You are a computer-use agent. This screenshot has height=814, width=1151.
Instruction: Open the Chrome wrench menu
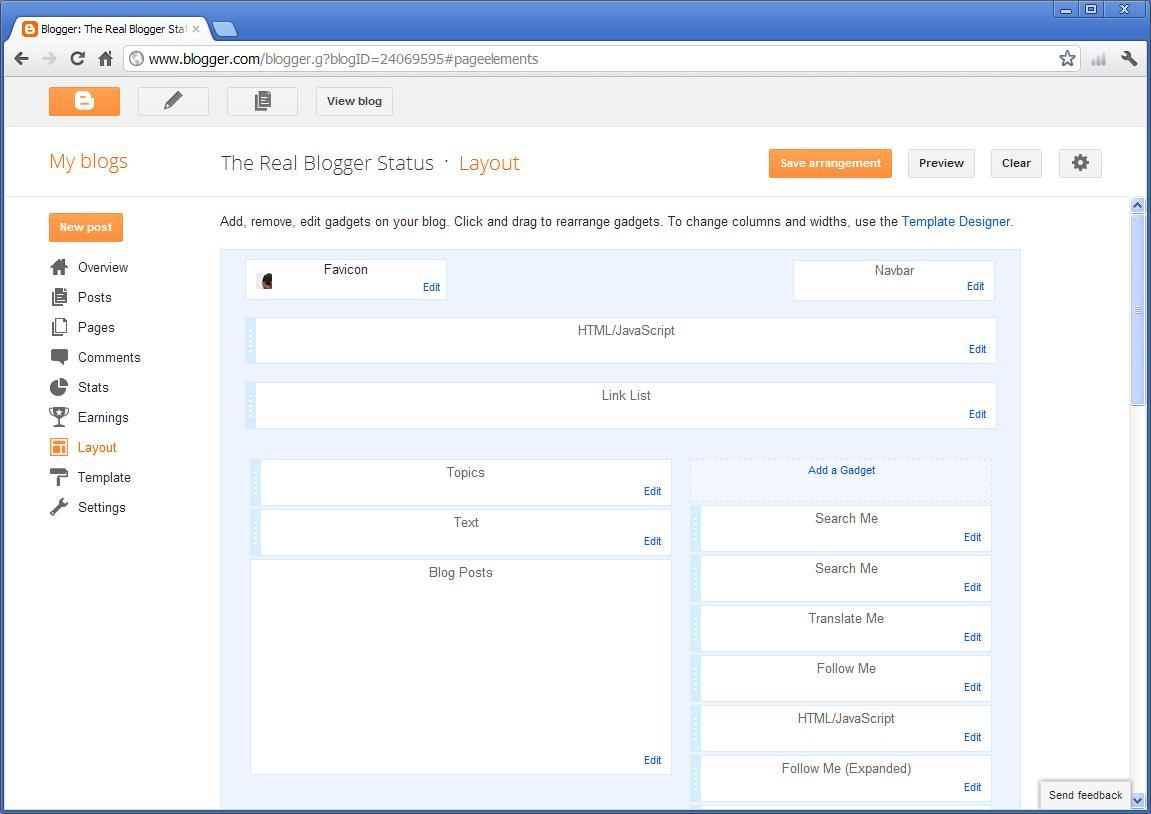[1129, 59]
